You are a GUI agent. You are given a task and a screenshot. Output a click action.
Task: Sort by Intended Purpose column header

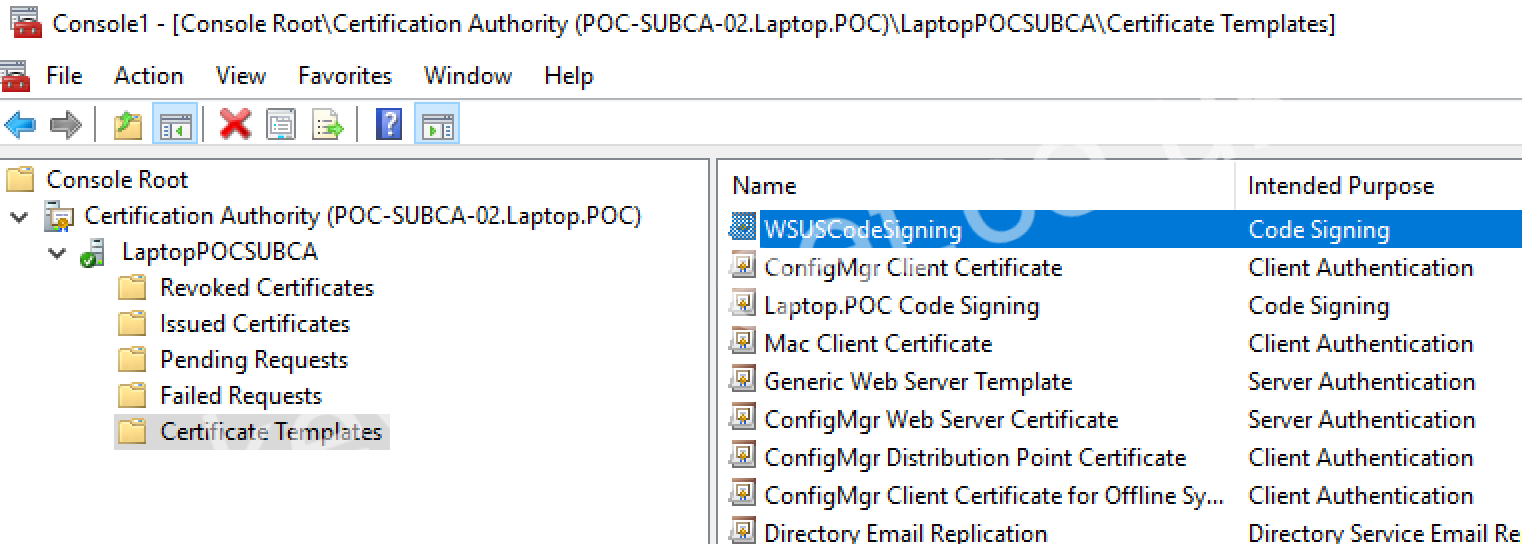click(1340, 186)
